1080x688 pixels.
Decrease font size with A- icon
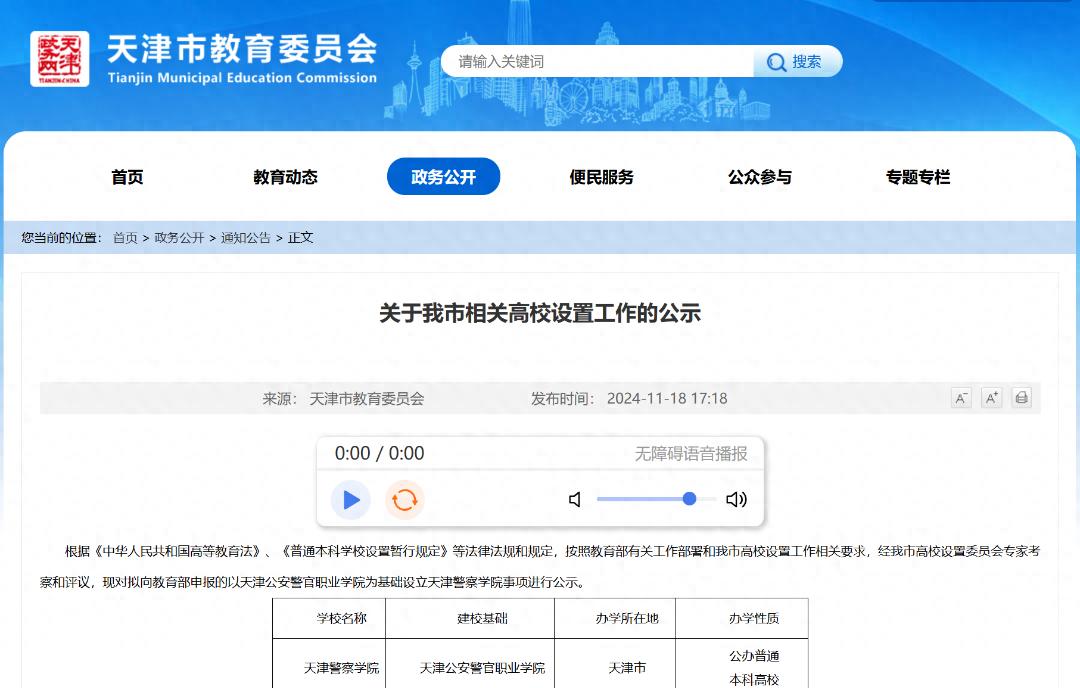pyautogui.click(x=961, y=398)
